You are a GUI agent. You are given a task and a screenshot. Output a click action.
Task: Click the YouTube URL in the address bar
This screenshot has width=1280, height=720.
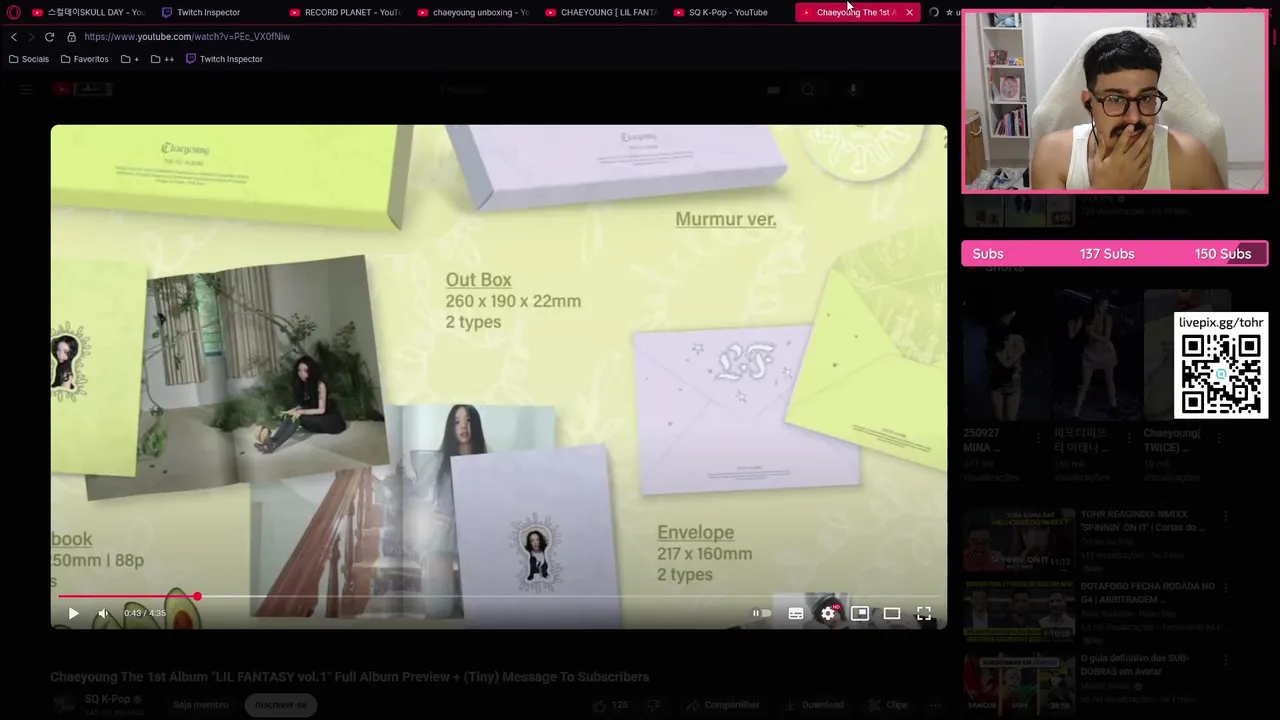pyautogui.click(x=187, y=37)
